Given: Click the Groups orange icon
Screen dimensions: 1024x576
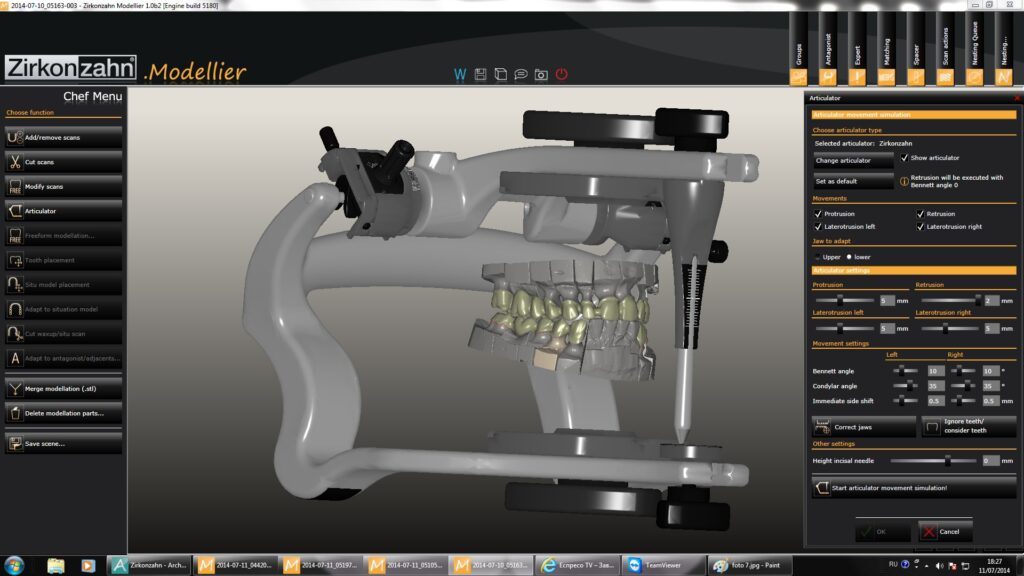Looking at the screenshot, I should click(x=798, y=78).
